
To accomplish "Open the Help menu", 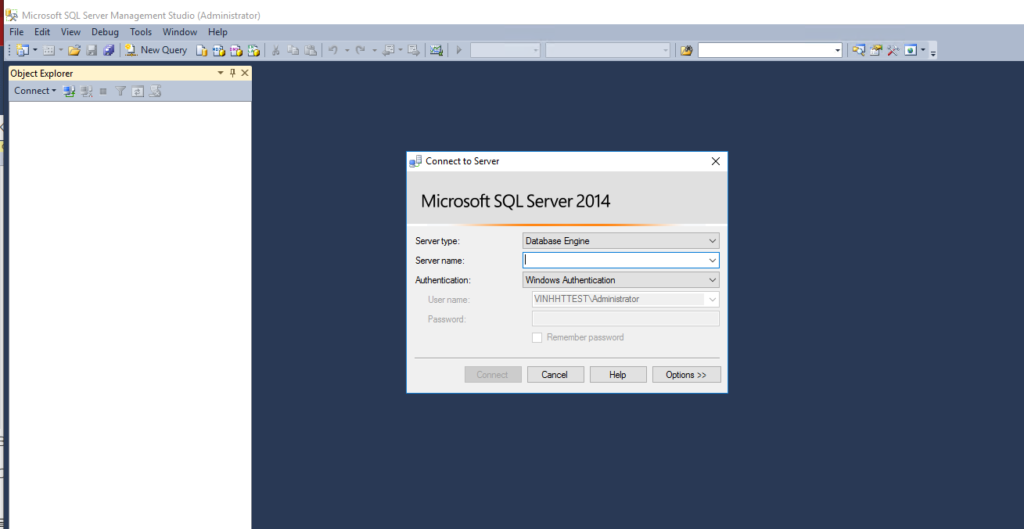I will [x=217, y=31].
